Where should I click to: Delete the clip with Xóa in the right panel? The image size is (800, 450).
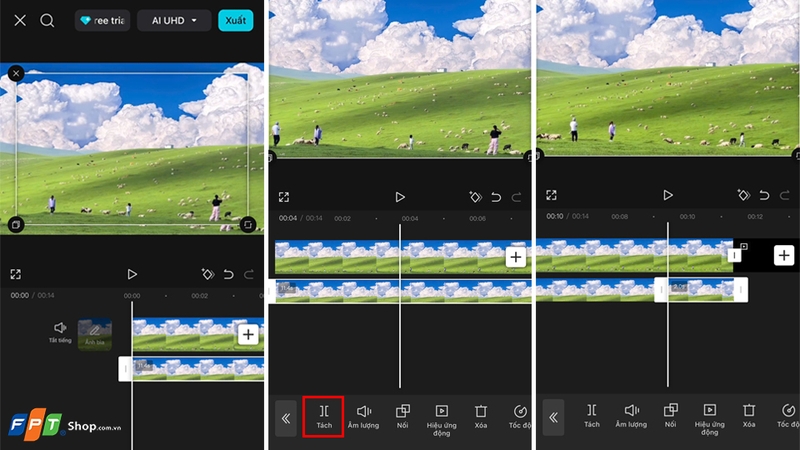click(748, 416)
